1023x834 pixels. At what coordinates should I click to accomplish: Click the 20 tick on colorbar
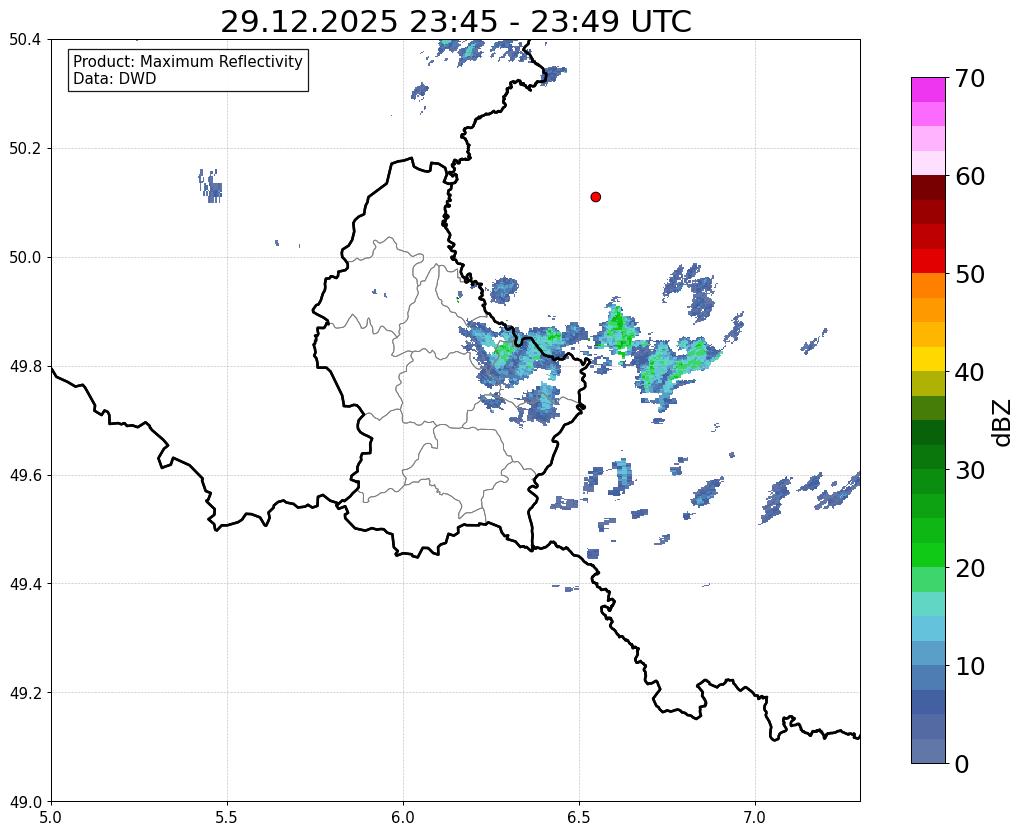969,568
